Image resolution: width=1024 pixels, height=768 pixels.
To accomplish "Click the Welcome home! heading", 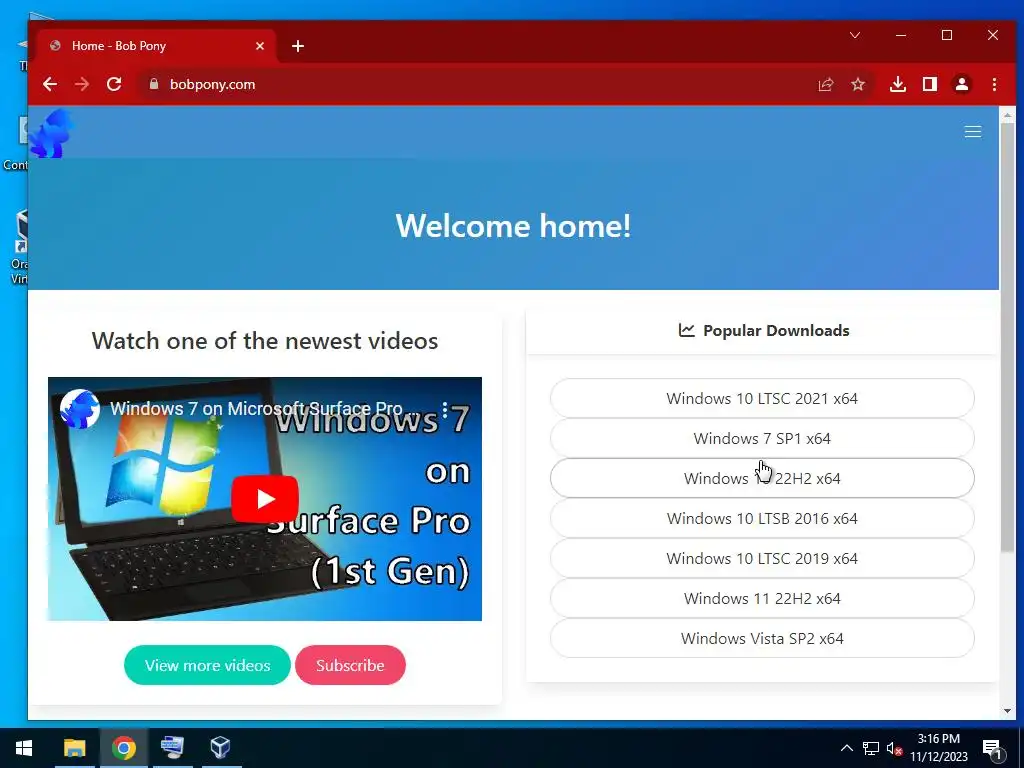I will pyautogui.click(x=513, y=226).
